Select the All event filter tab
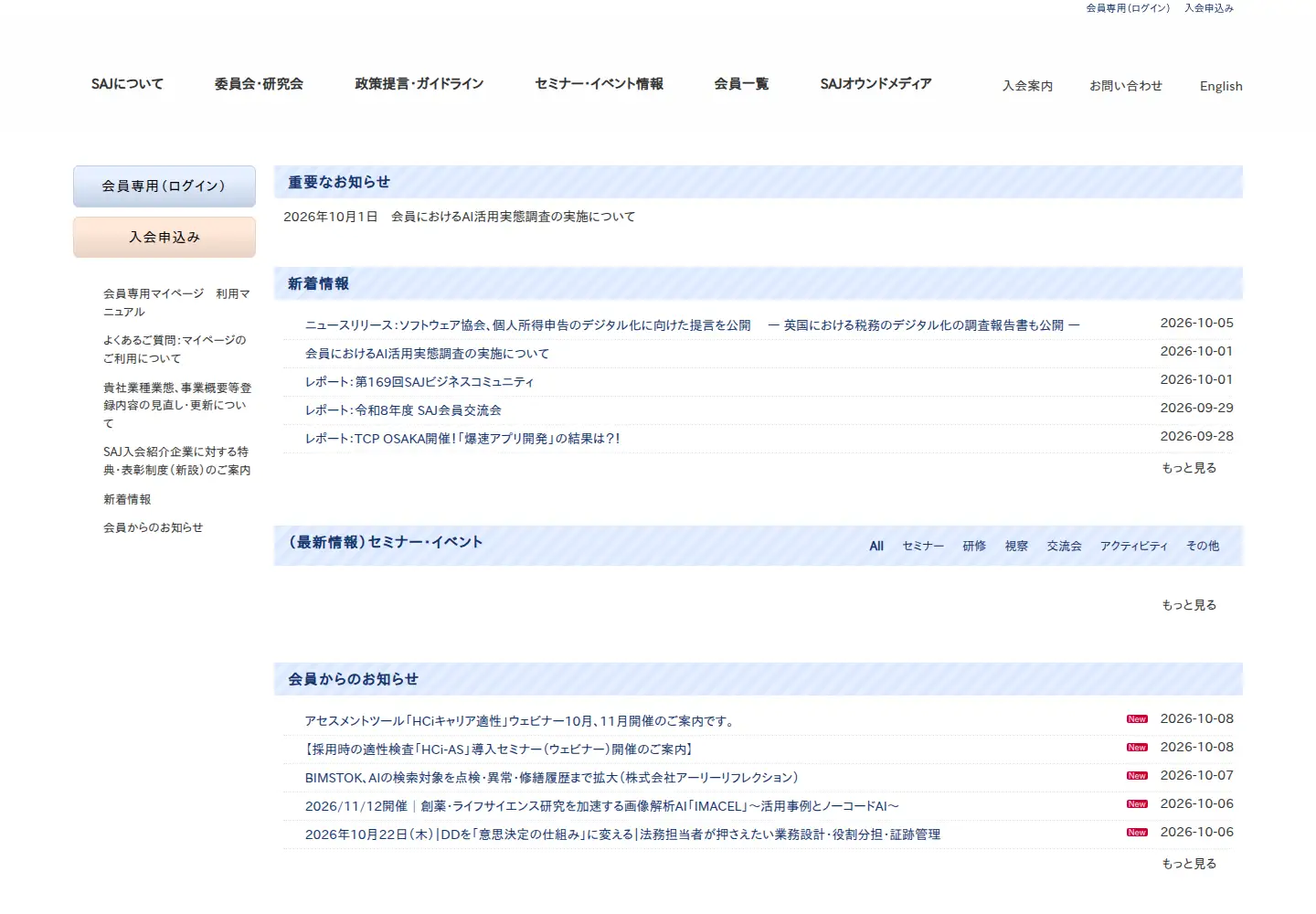The width and height of the screenshot is (1316, 914). (x=876, y=546)
